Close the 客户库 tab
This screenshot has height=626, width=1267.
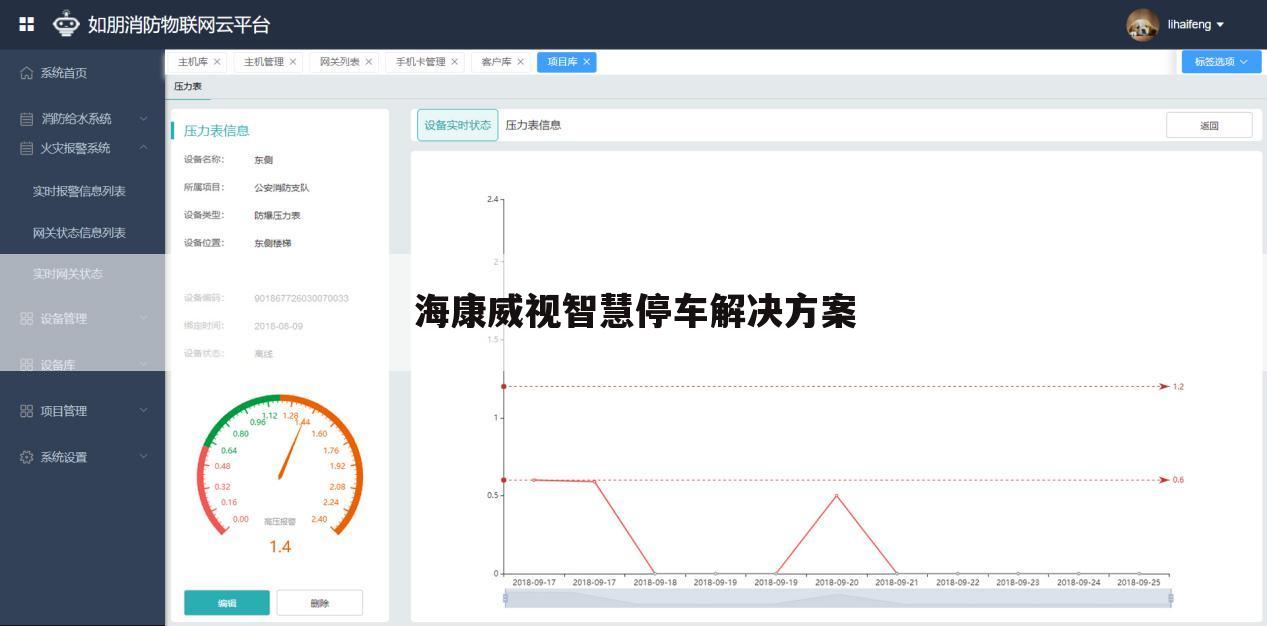pyautogui.click(x=520, y=62)
